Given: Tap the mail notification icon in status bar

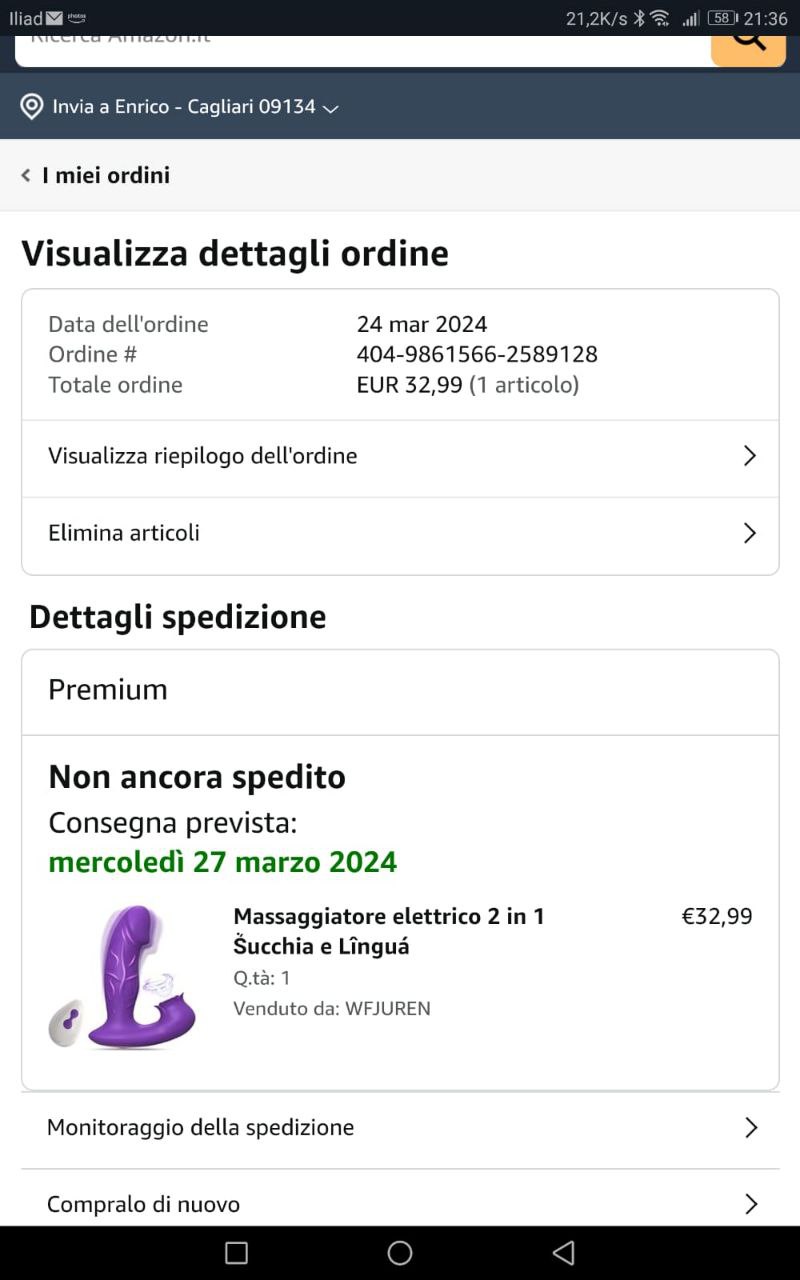Looking at the screenshot, I should click(54, 18).
